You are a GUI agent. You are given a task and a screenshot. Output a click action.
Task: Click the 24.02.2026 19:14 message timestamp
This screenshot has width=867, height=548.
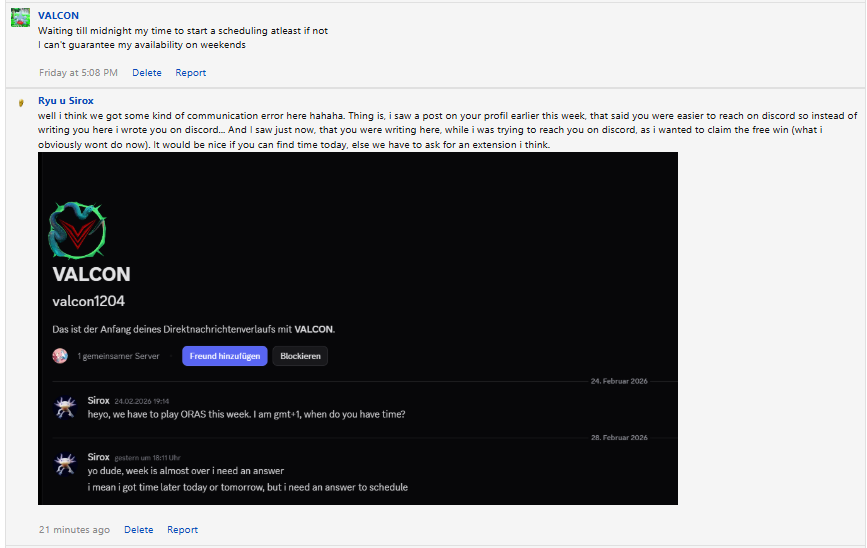click(x=142, y=401)
